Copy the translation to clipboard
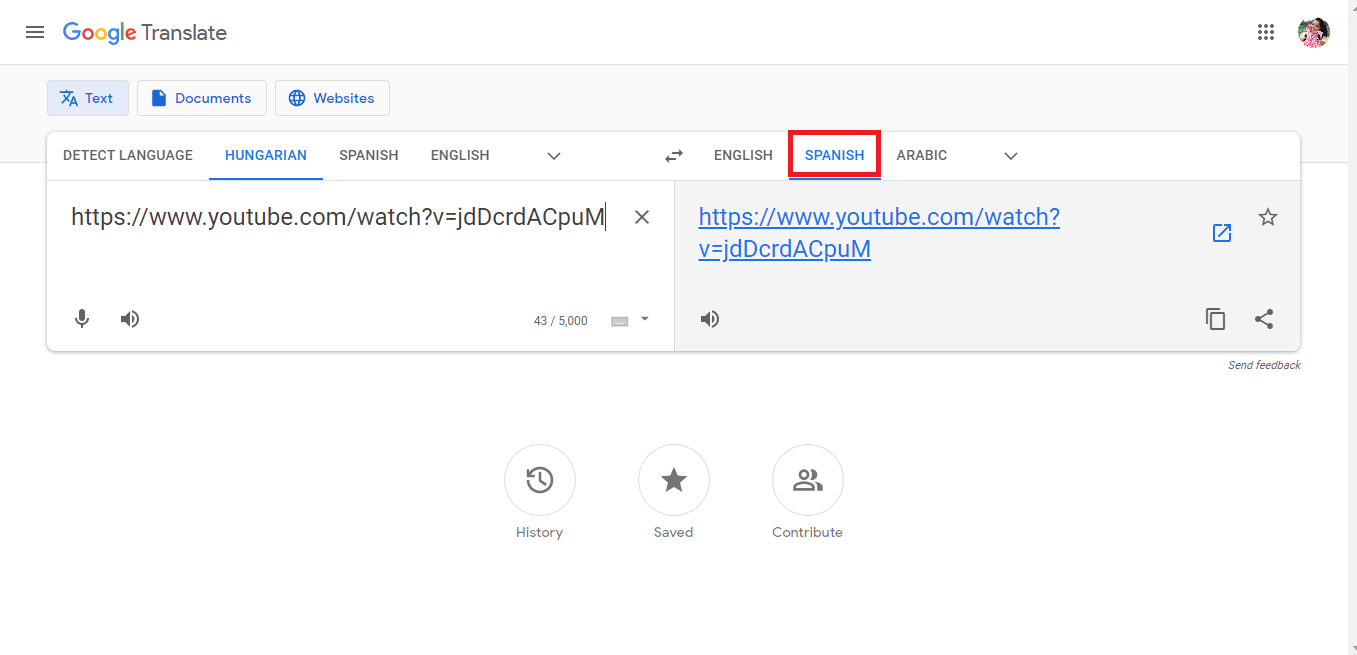The width and height of the screenshot is (1357, 655). click(1216, 319)
